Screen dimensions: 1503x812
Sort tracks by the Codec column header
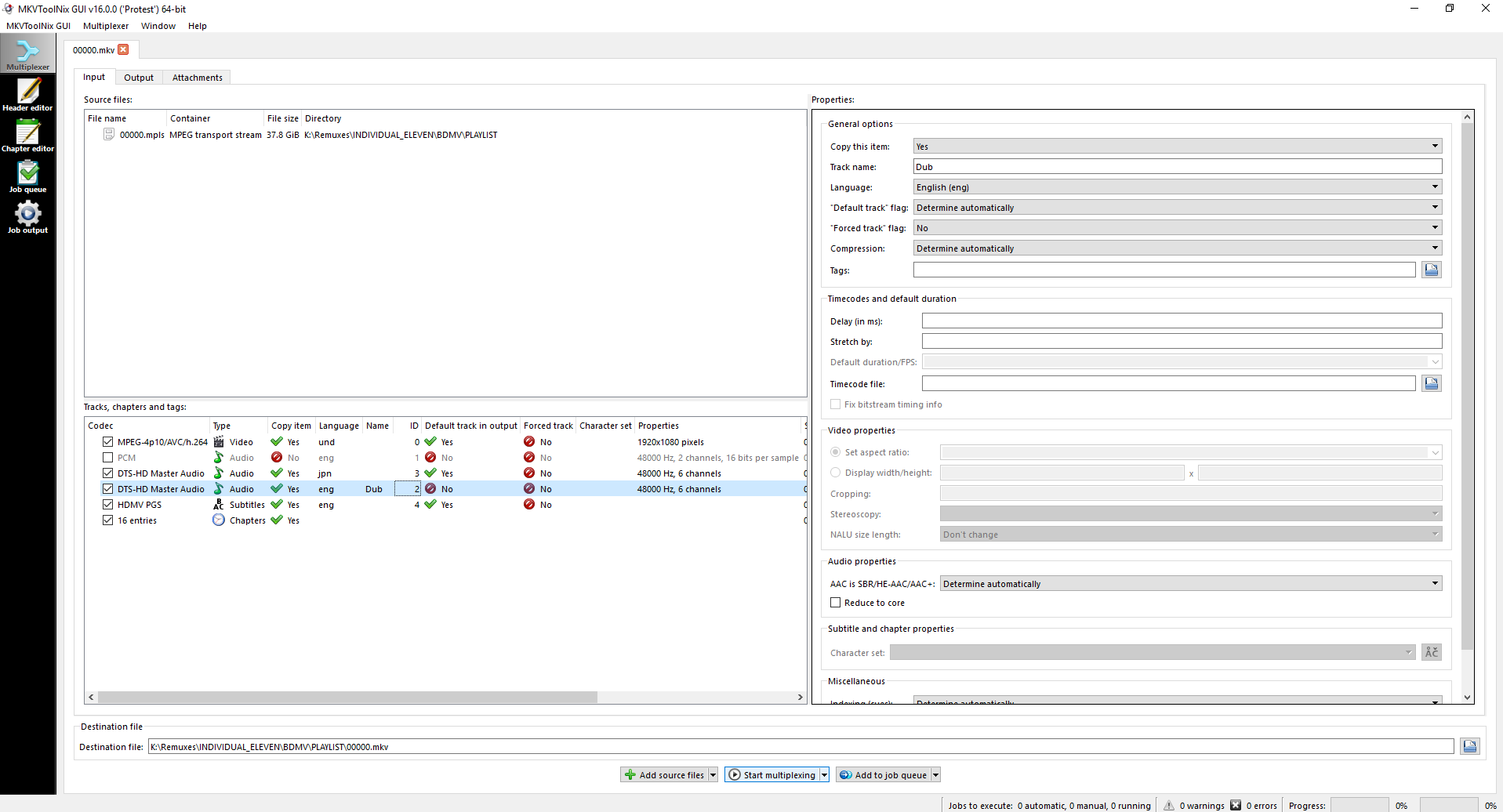pos(147,426)
